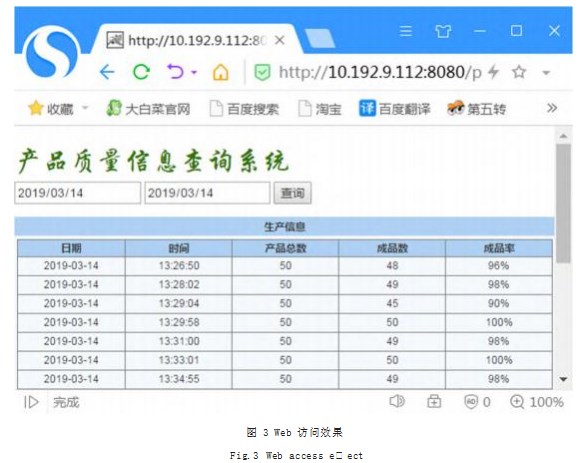Focus the first date input field
587x463 pixels.
[x=77, y=193]
